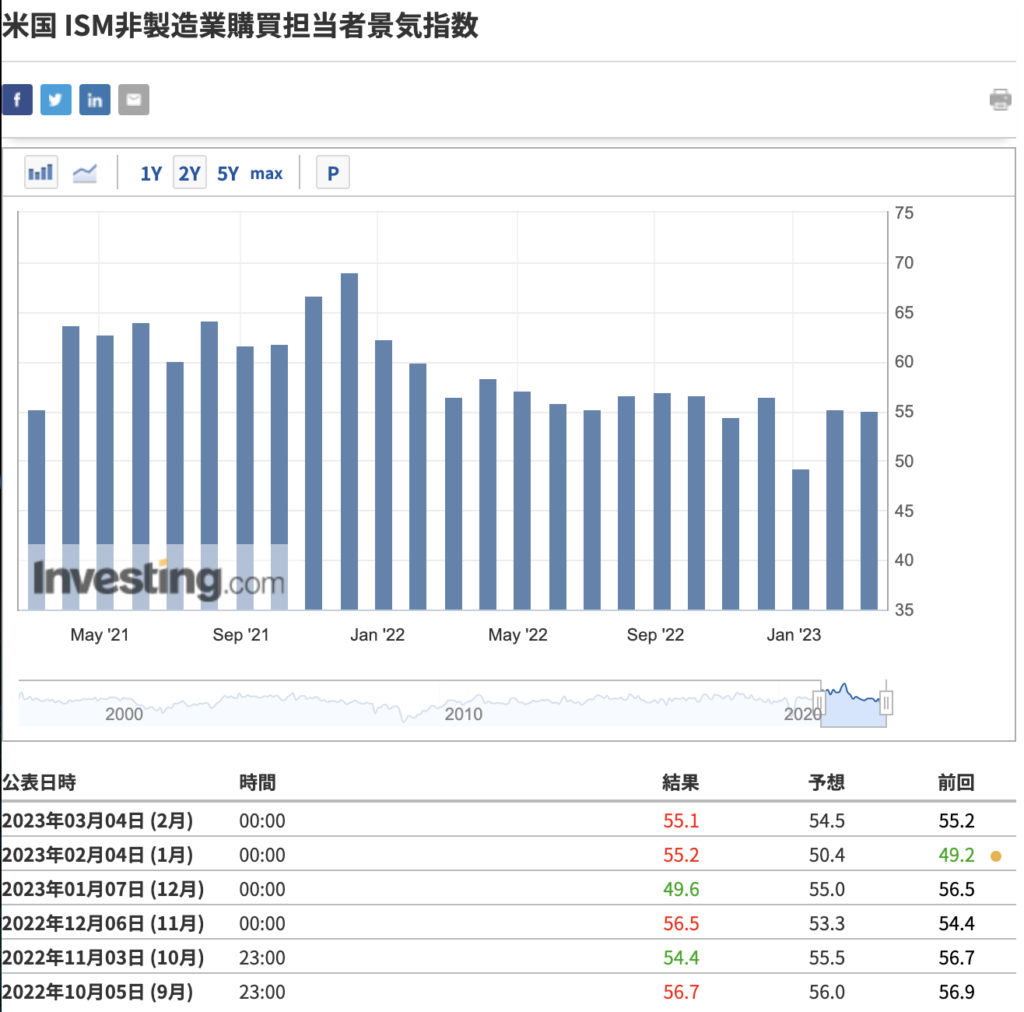The height and width of the screenshot is (1012, 1024).
Task: Click the page title 米国 ISM非製造業購買担当者景気指数
Action: [x=240, y=26]
